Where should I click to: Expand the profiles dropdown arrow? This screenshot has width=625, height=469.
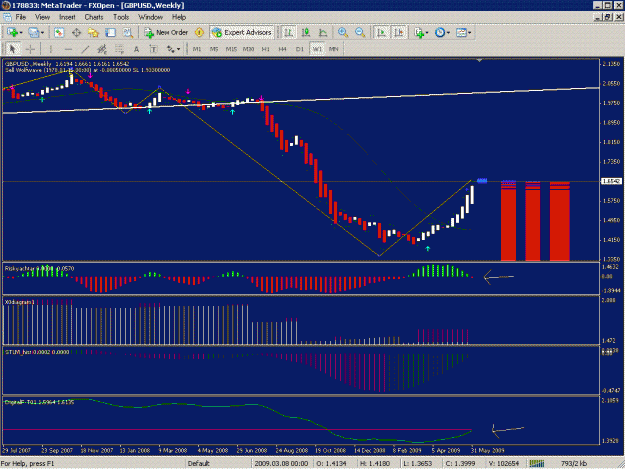coord(42,33)
